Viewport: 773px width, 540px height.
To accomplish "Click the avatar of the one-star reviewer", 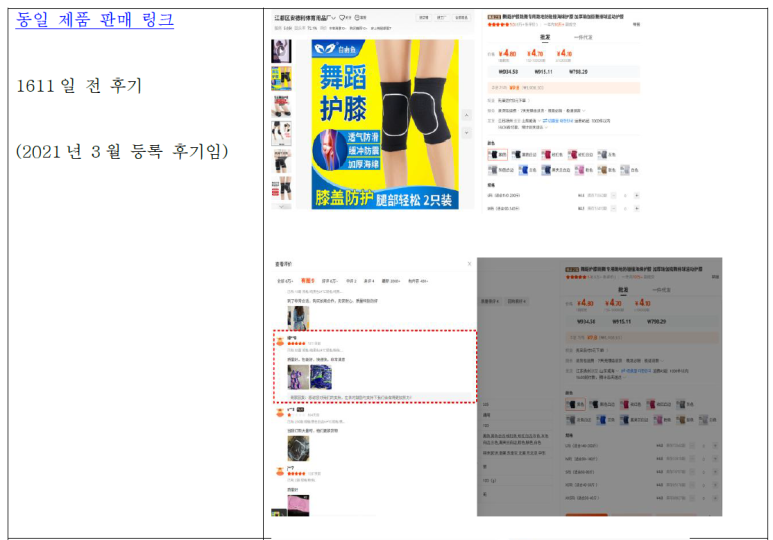I will 280,413.
